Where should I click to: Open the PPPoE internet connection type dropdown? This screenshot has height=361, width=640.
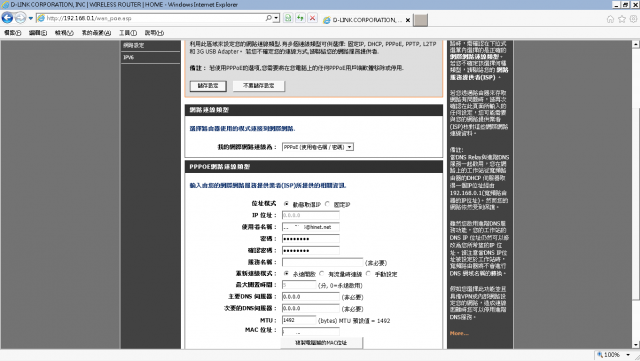point(318,147)
